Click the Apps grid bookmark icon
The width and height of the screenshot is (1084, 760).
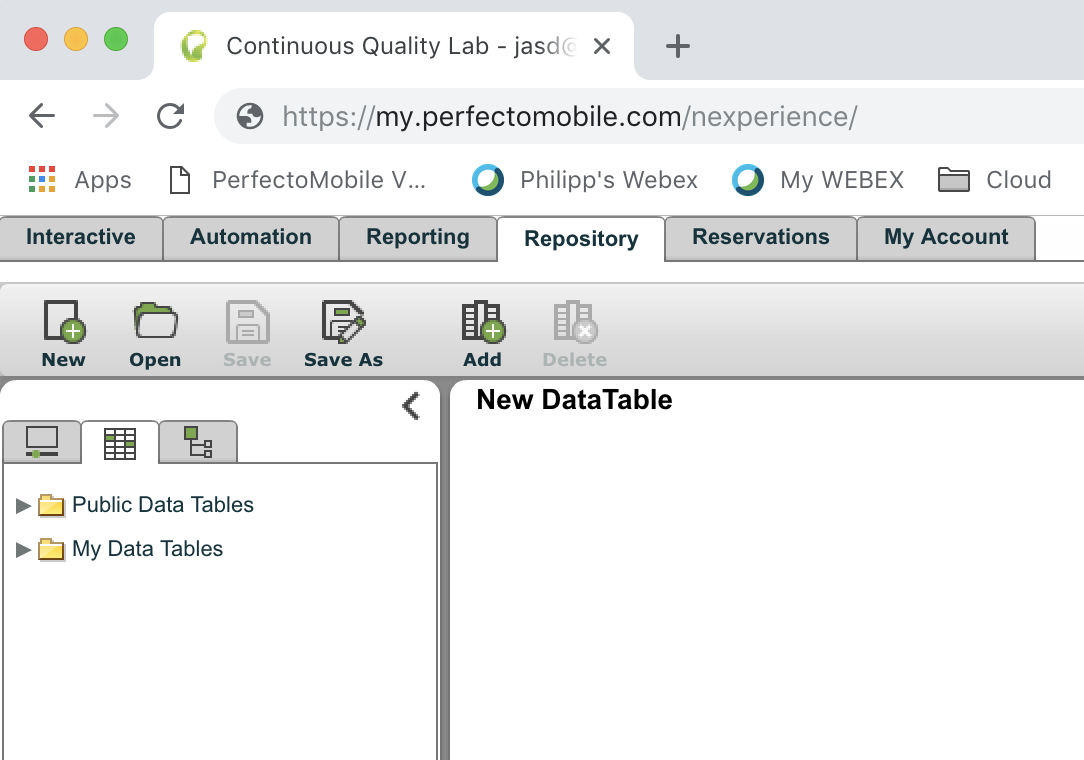(x=42, y=180)
